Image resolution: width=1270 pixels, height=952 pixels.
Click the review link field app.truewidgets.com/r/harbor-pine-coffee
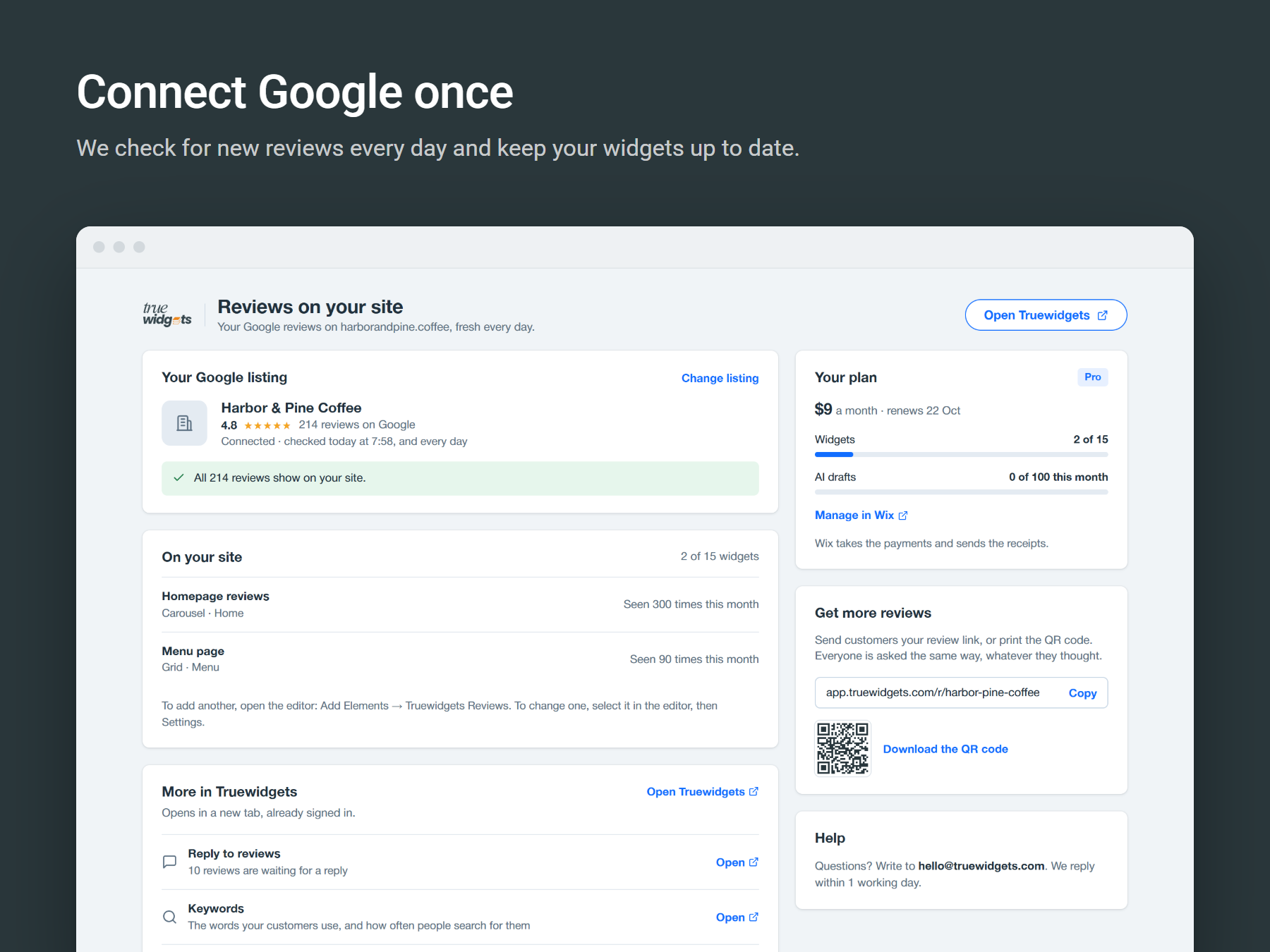tap(961, 693)
